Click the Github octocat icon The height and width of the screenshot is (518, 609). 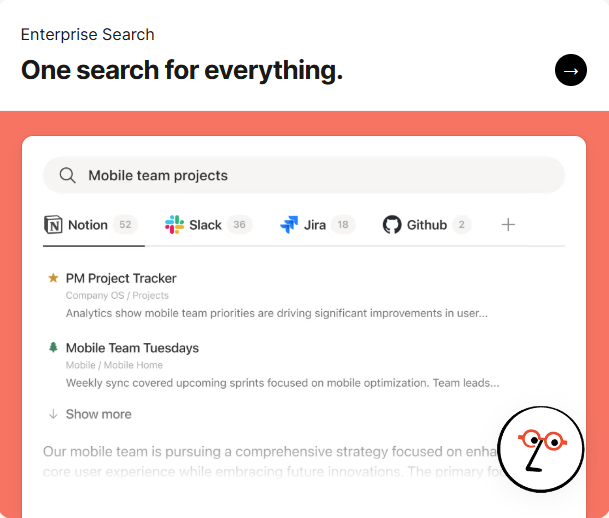click(x=392, y=225)
